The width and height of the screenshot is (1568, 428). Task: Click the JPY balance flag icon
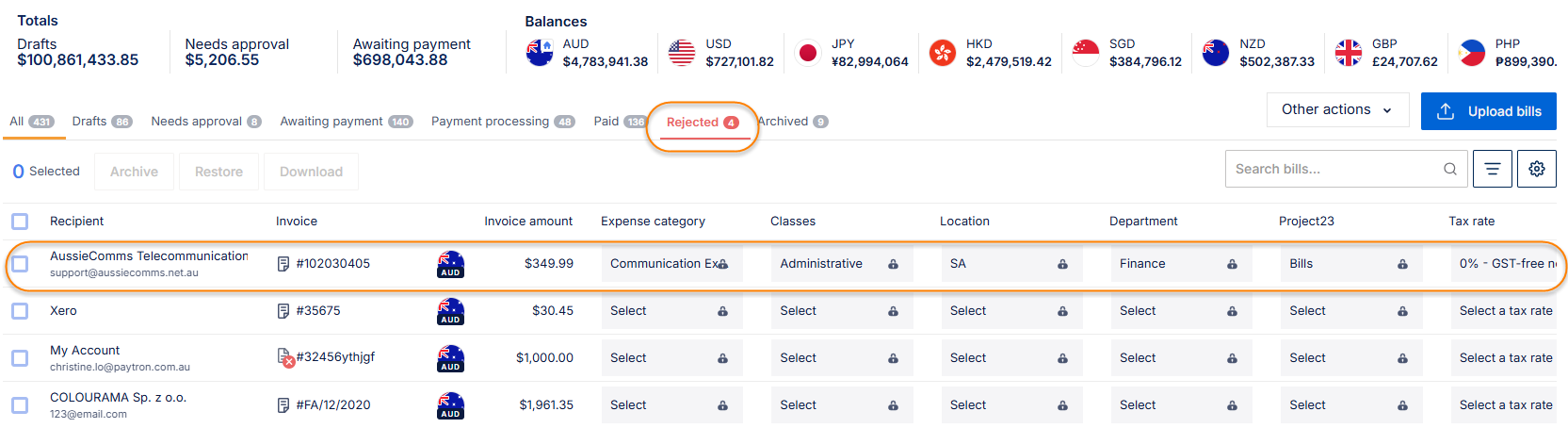pos(807,53)
